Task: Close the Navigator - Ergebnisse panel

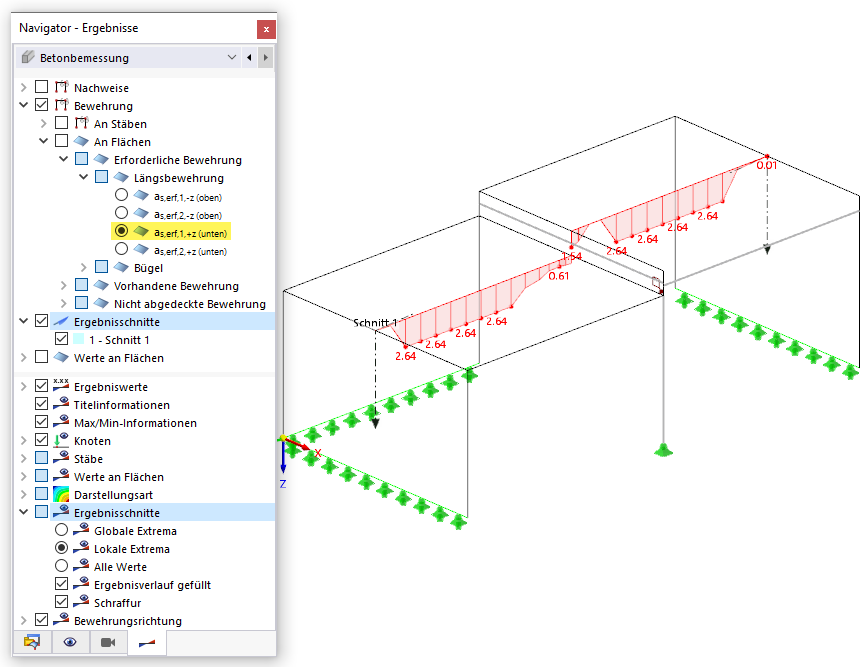Action: click(266, 29)
